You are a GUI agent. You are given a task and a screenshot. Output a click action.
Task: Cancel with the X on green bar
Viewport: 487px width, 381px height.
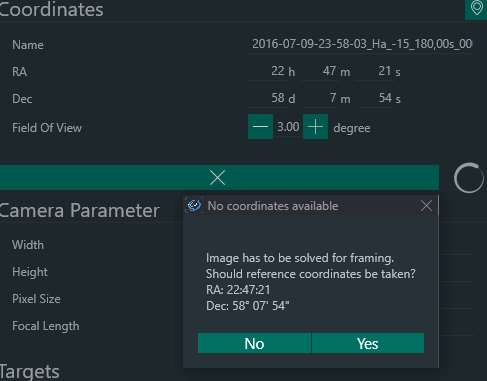[x=218, y=177]
